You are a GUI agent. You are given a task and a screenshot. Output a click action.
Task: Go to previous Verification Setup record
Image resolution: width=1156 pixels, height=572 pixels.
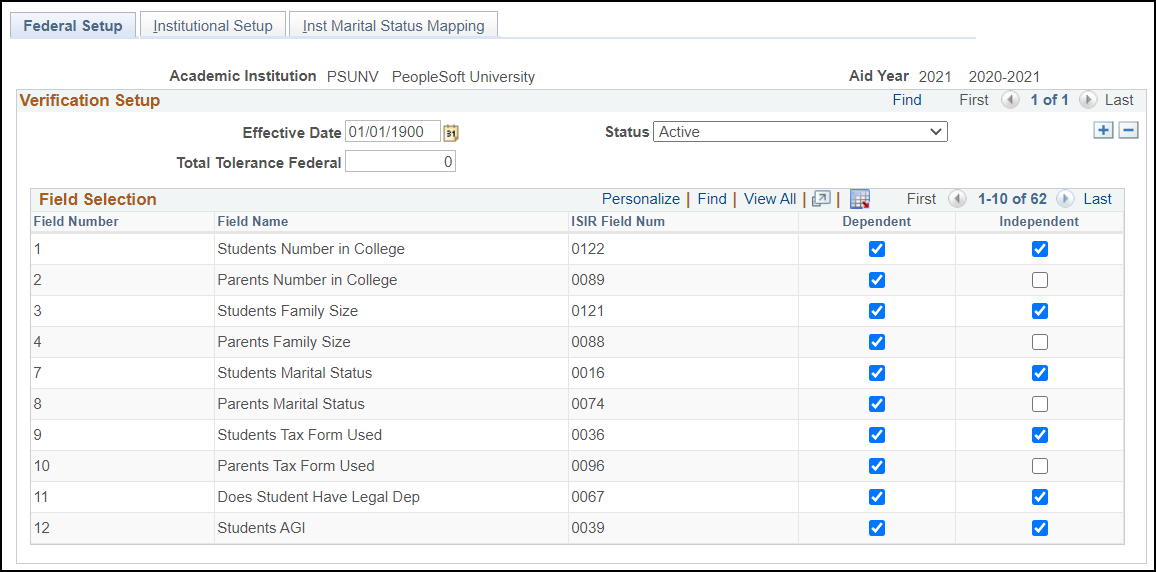[x=1011, y=100]
